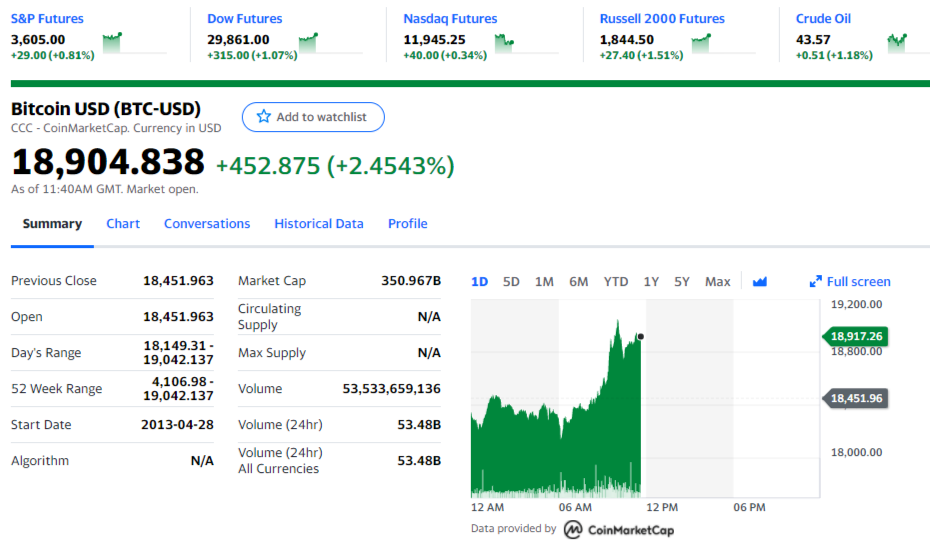Click the S&P Futures price 3,605.00
Image resolution: width=930 pixels, height=545 pixels.
38,40
